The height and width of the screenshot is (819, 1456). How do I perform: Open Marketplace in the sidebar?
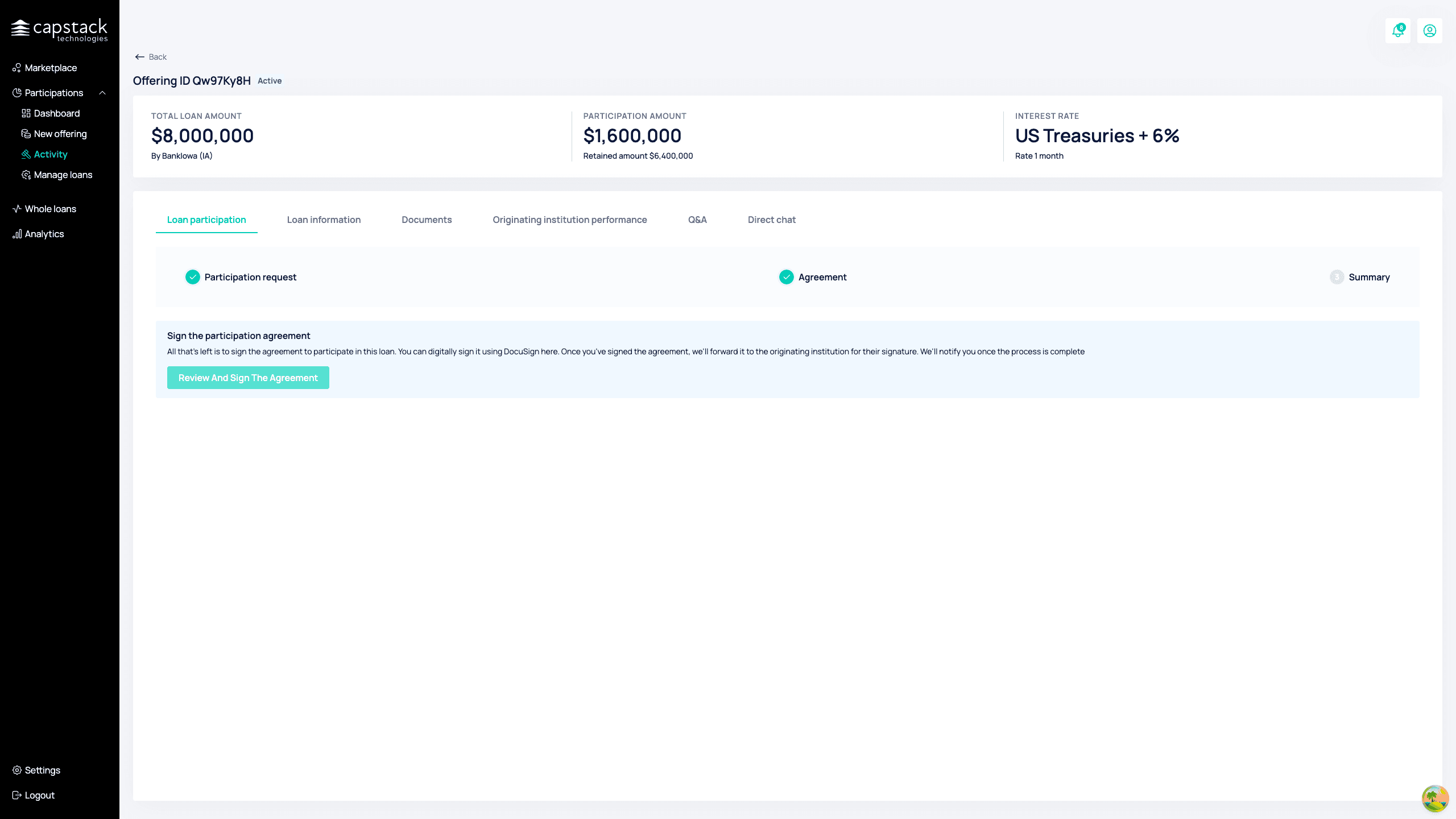coord(51,68)
